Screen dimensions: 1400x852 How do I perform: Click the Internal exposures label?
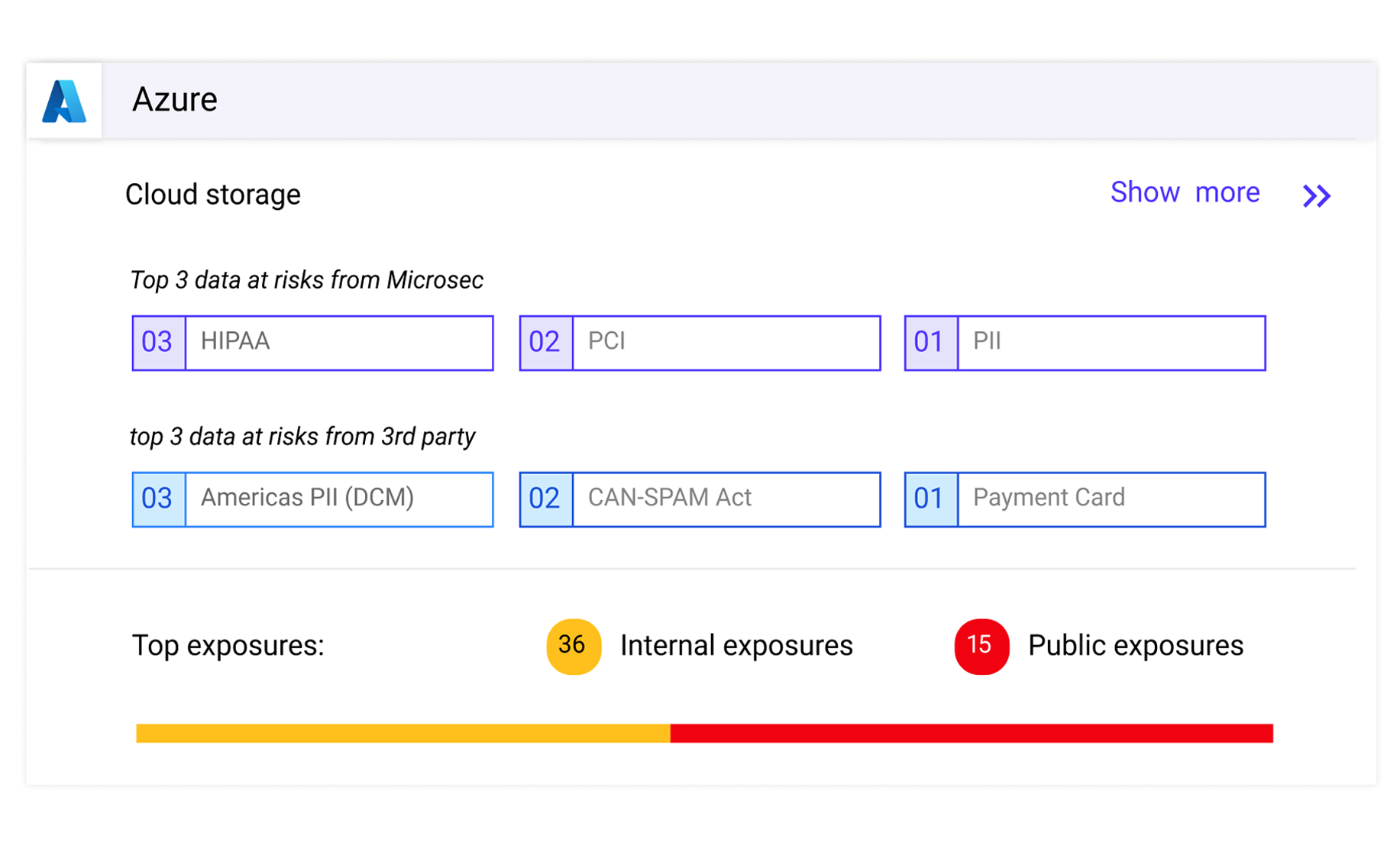[x=736, y=646]
